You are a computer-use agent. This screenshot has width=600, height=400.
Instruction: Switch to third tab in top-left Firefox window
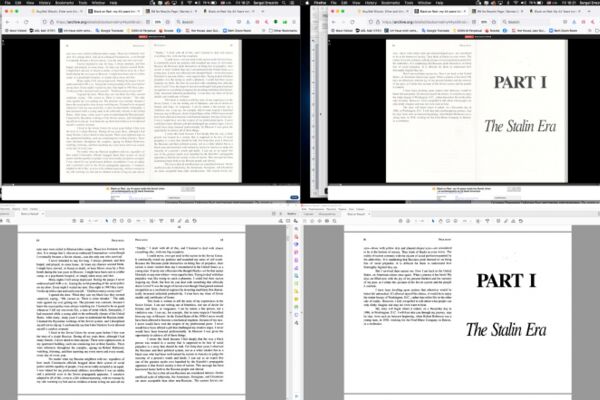[171, 11]
